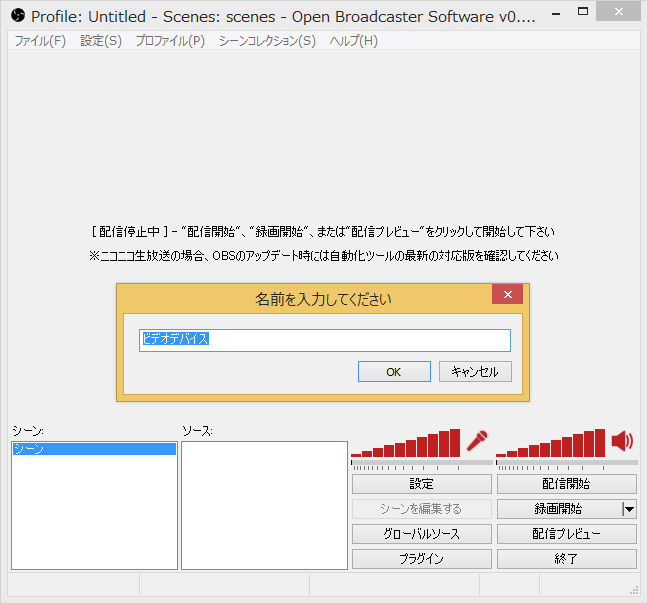
Task: Minimize the OBS window
Action: point(556,13)
